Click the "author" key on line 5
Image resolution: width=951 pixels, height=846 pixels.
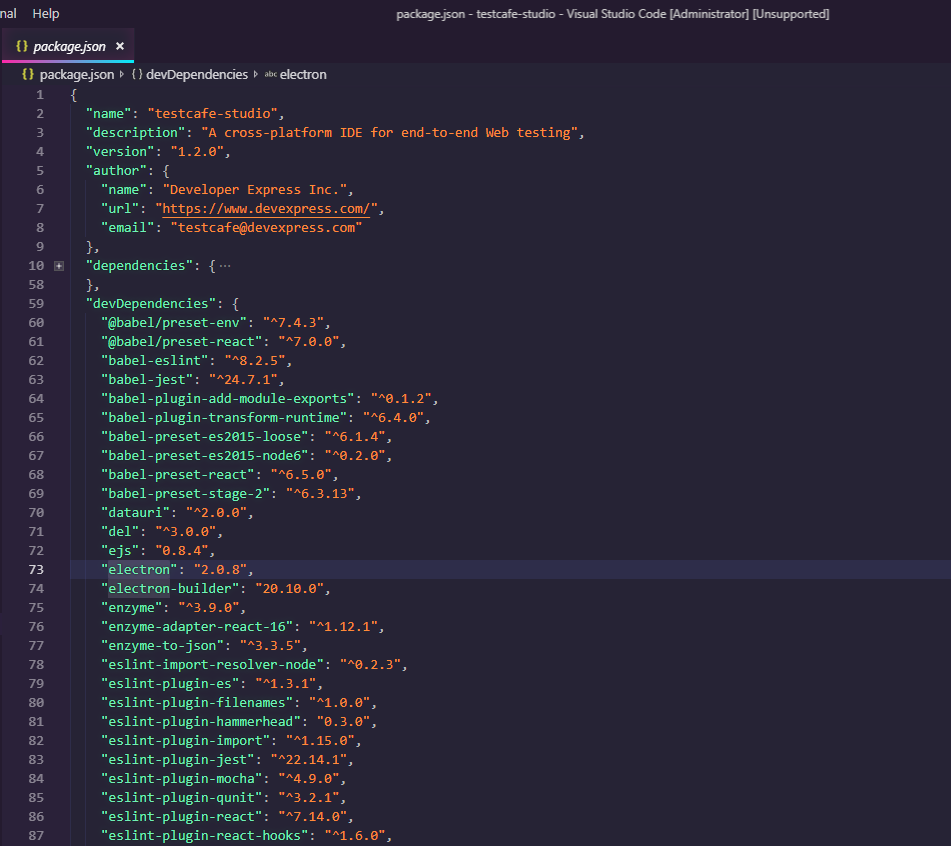[x=116, y=170]
